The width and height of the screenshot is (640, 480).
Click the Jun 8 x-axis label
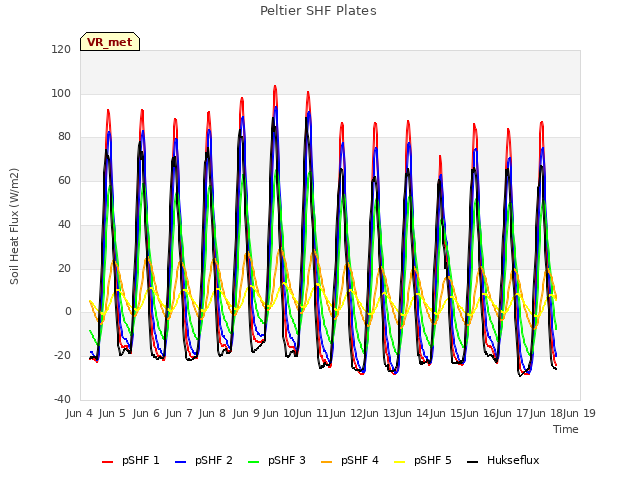212,413
